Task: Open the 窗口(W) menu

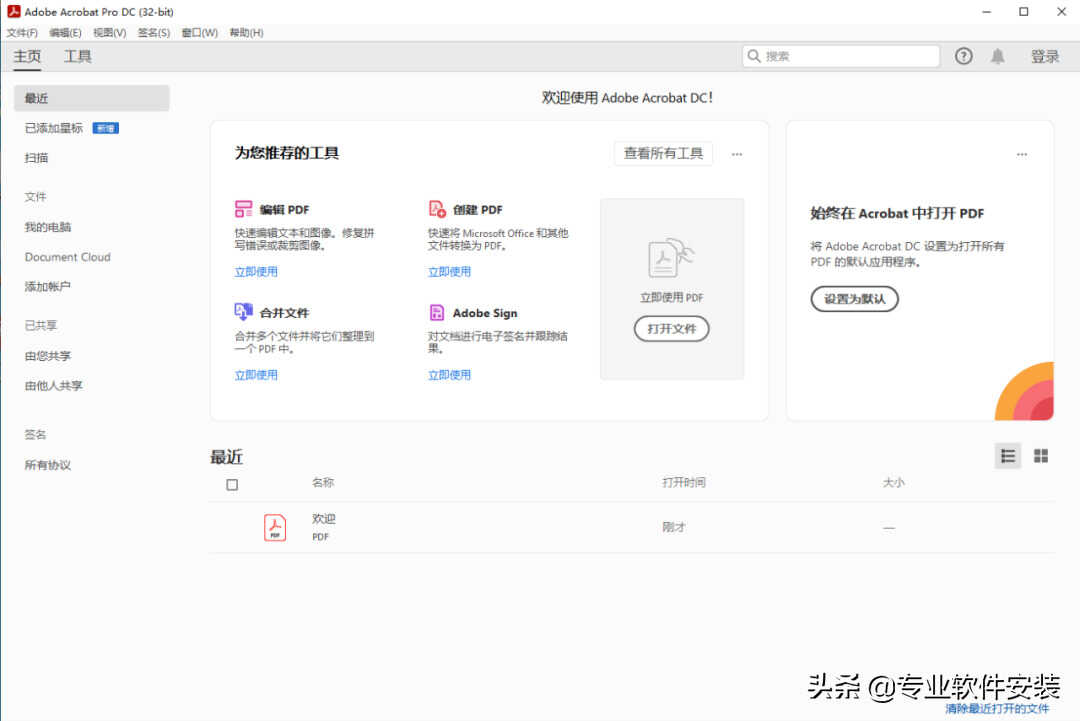Action: [x=200, y=32]
